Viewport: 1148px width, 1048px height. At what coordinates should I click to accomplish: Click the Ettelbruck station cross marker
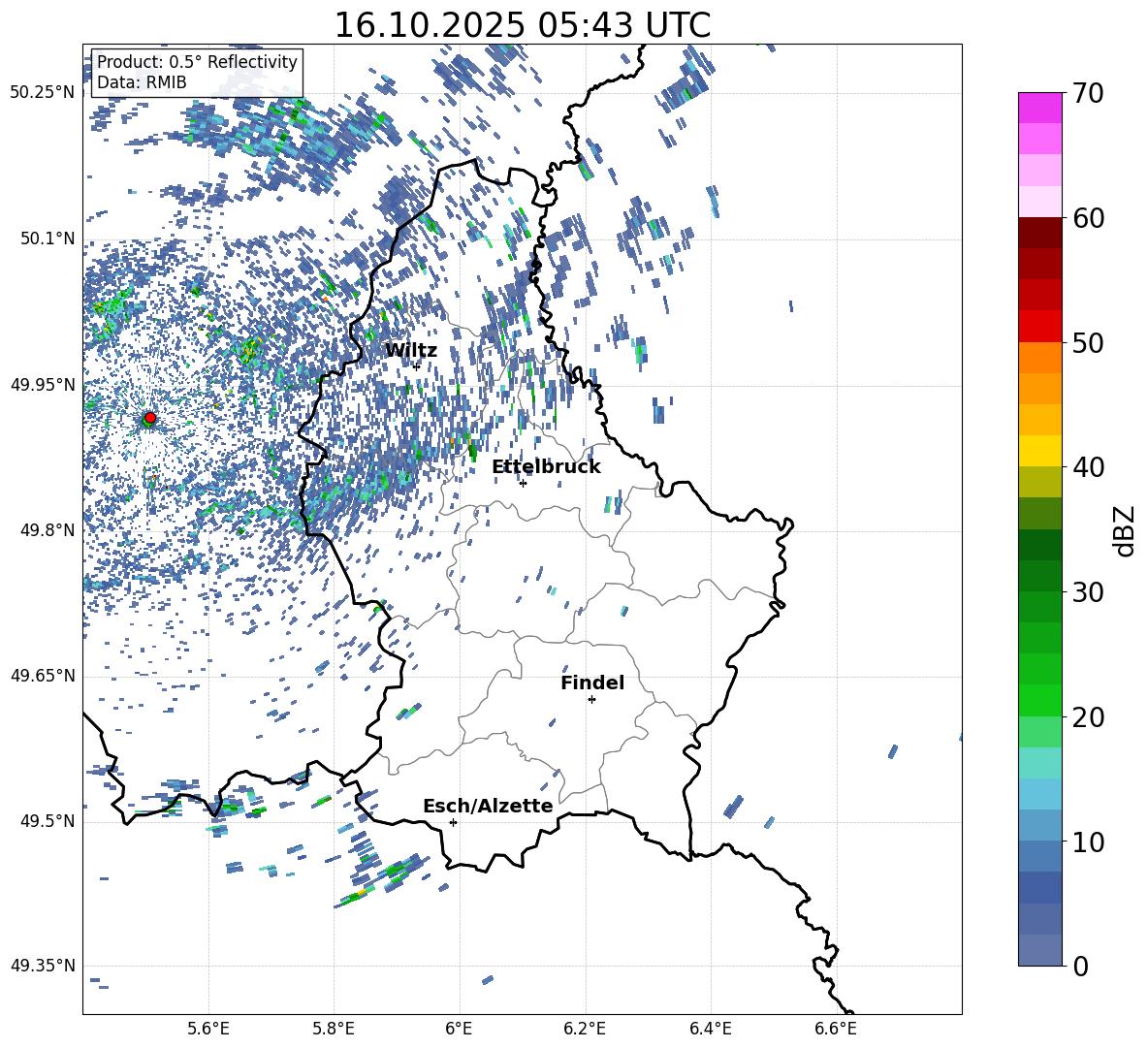[523, 483]
